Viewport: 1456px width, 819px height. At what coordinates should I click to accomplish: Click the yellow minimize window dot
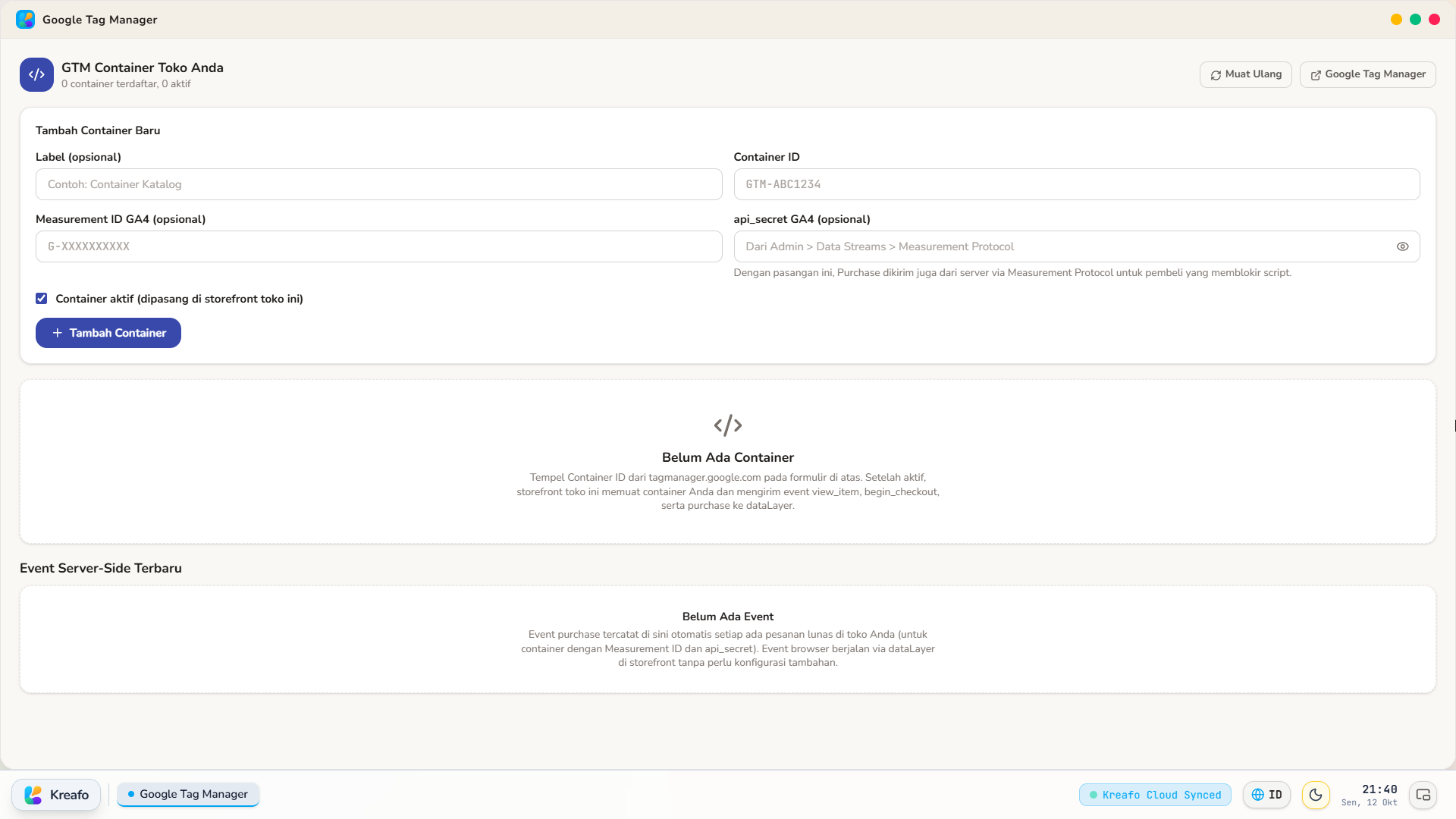click(x=1396, y=20)
